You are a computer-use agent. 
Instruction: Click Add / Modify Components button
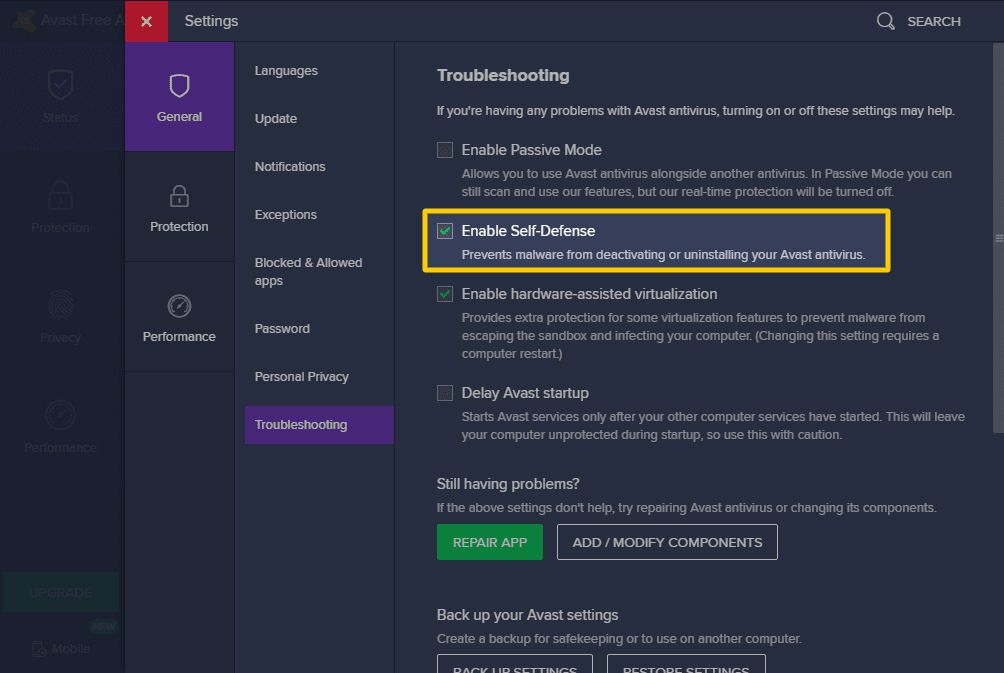coord(667,542)
